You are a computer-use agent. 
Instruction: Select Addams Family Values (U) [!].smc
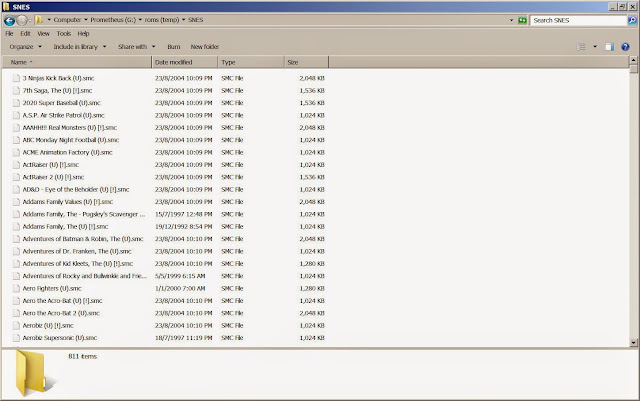68,202
